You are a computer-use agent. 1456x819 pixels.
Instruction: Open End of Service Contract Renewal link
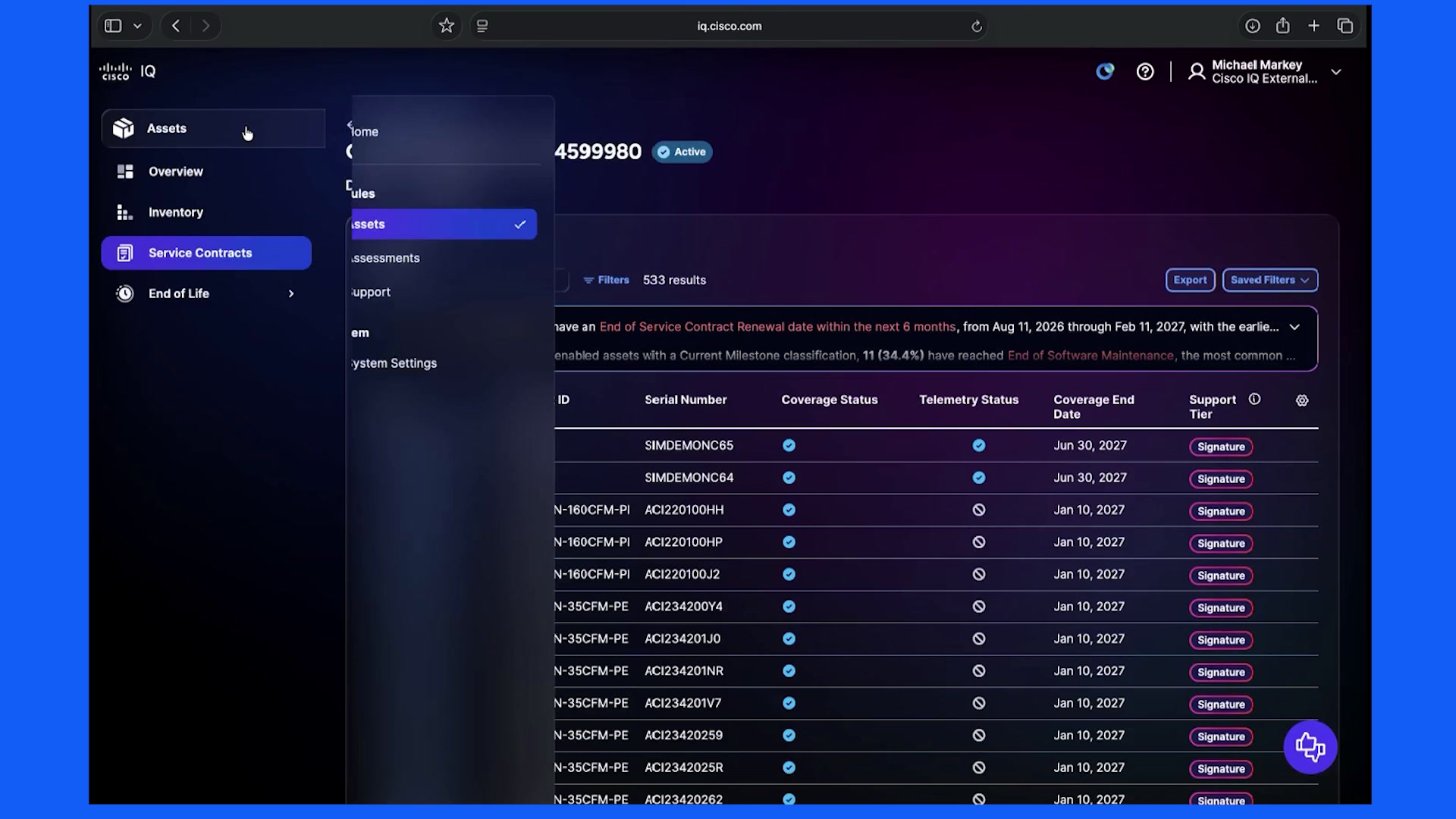tap(777, 327)
